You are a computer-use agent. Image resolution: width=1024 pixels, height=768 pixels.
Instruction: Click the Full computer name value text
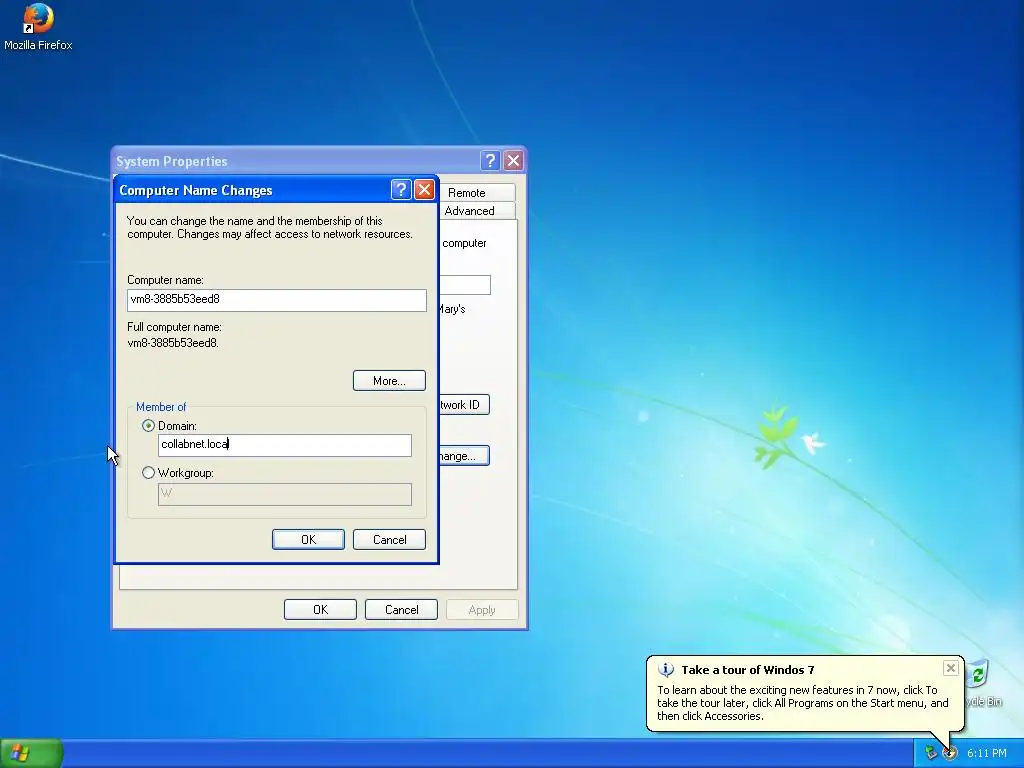point(173,343)
